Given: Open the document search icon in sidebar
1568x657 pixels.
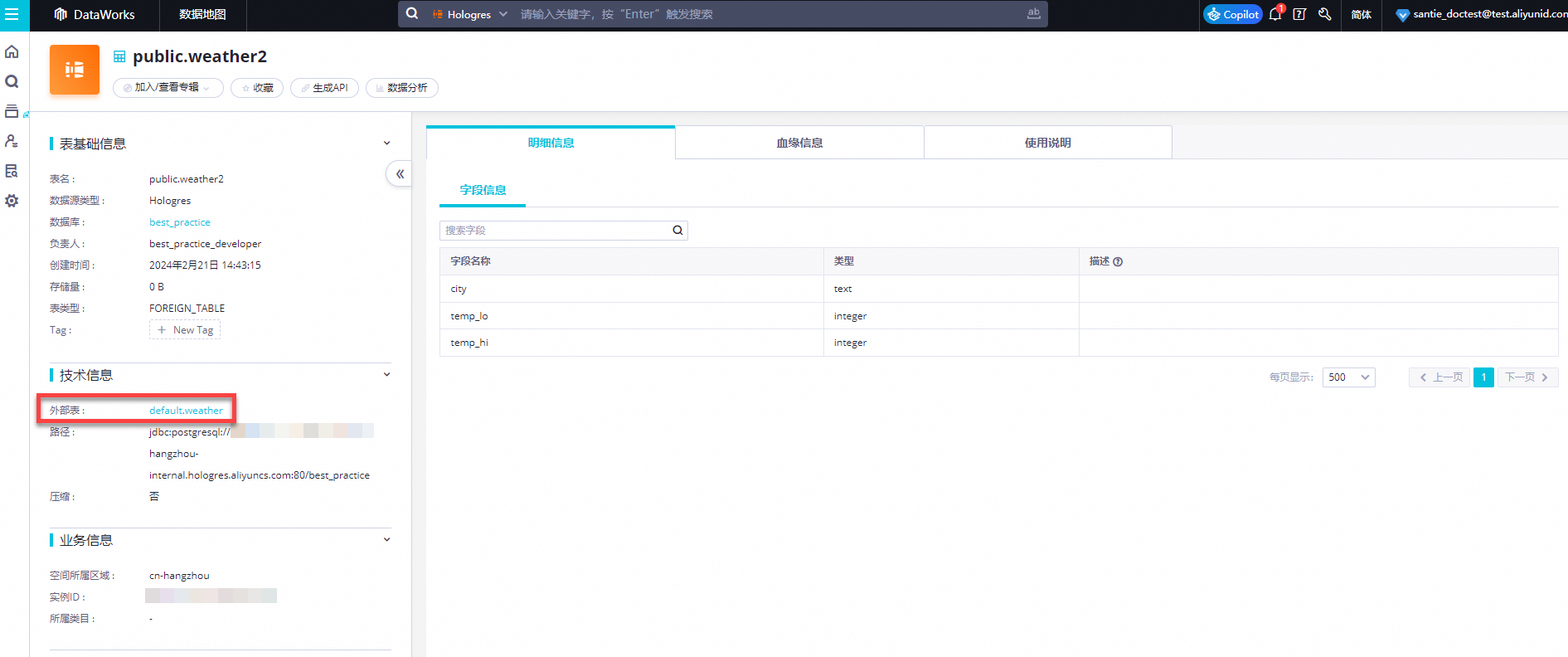Looking at the screenshot, I should pos(12,171).
